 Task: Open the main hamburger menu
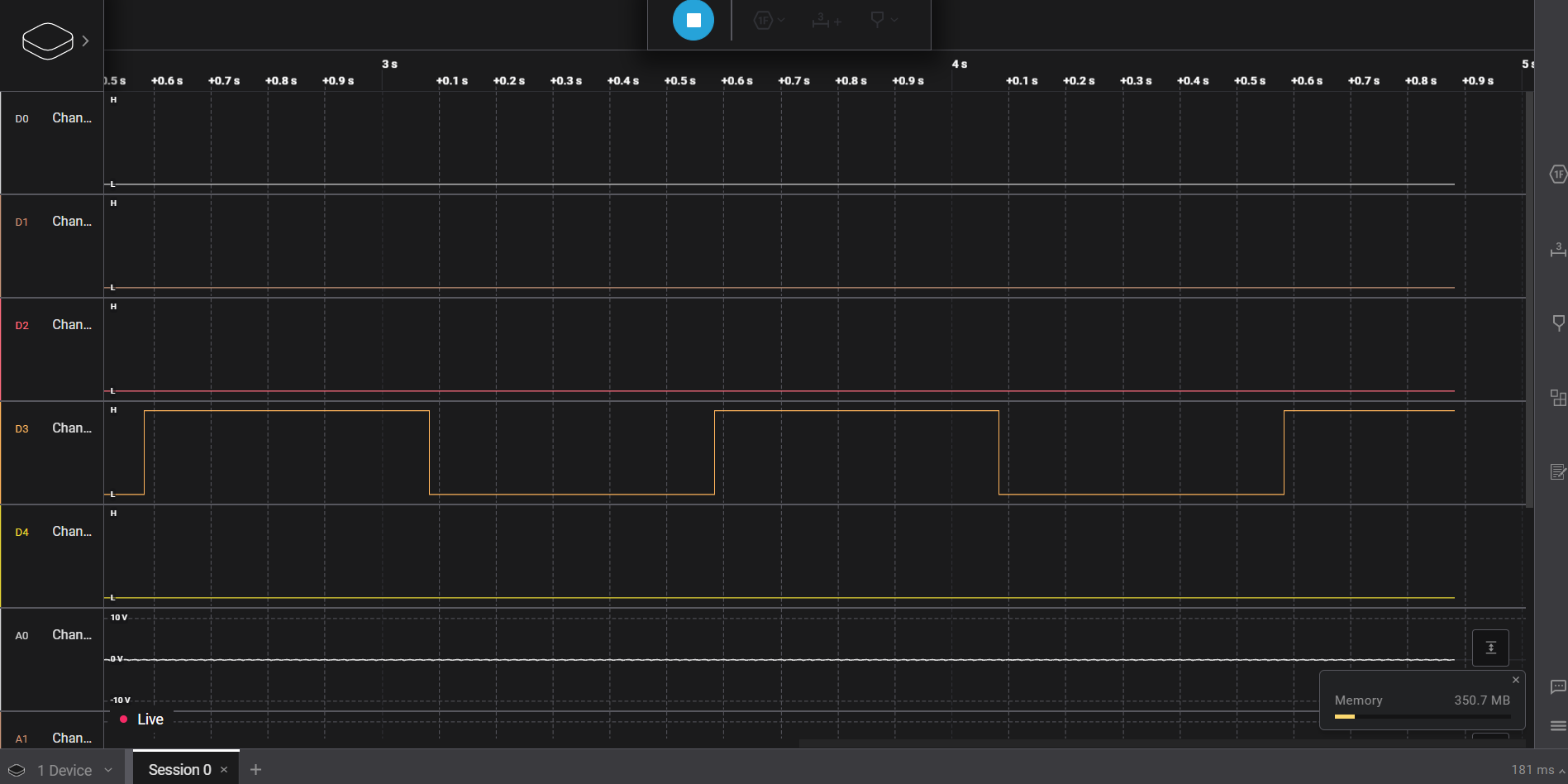tap(1558, 725)
